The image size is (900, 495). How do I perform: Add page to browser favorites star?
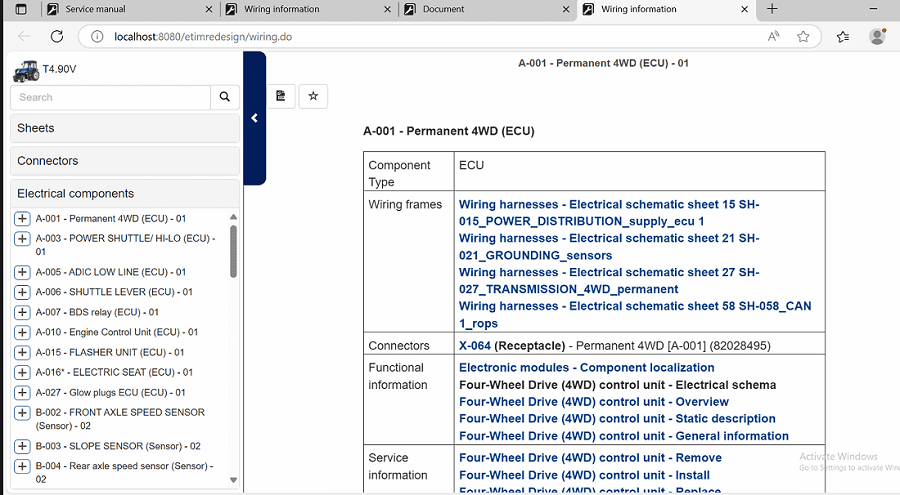click(803, 37)
